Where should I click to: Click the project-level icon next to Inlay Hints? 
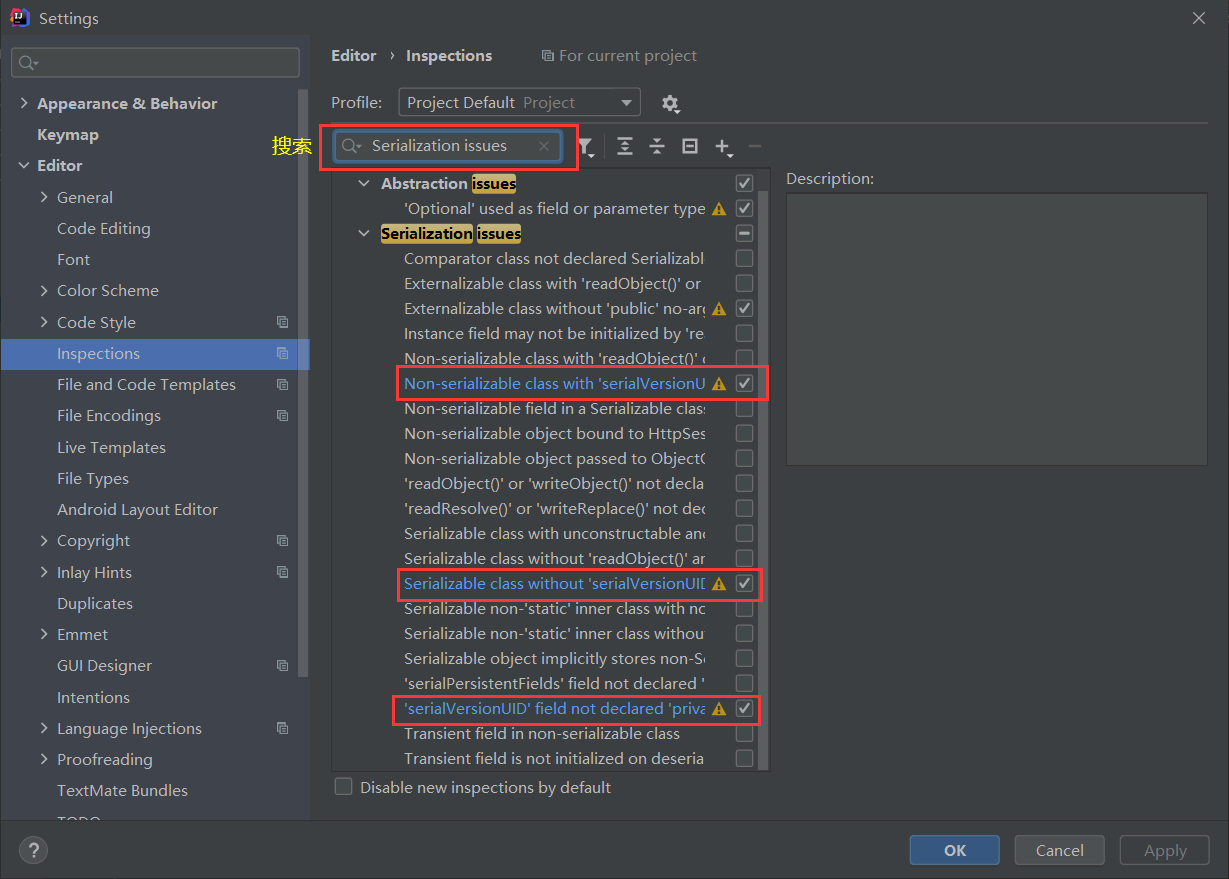pyautogui.click(x=283, y=572)
